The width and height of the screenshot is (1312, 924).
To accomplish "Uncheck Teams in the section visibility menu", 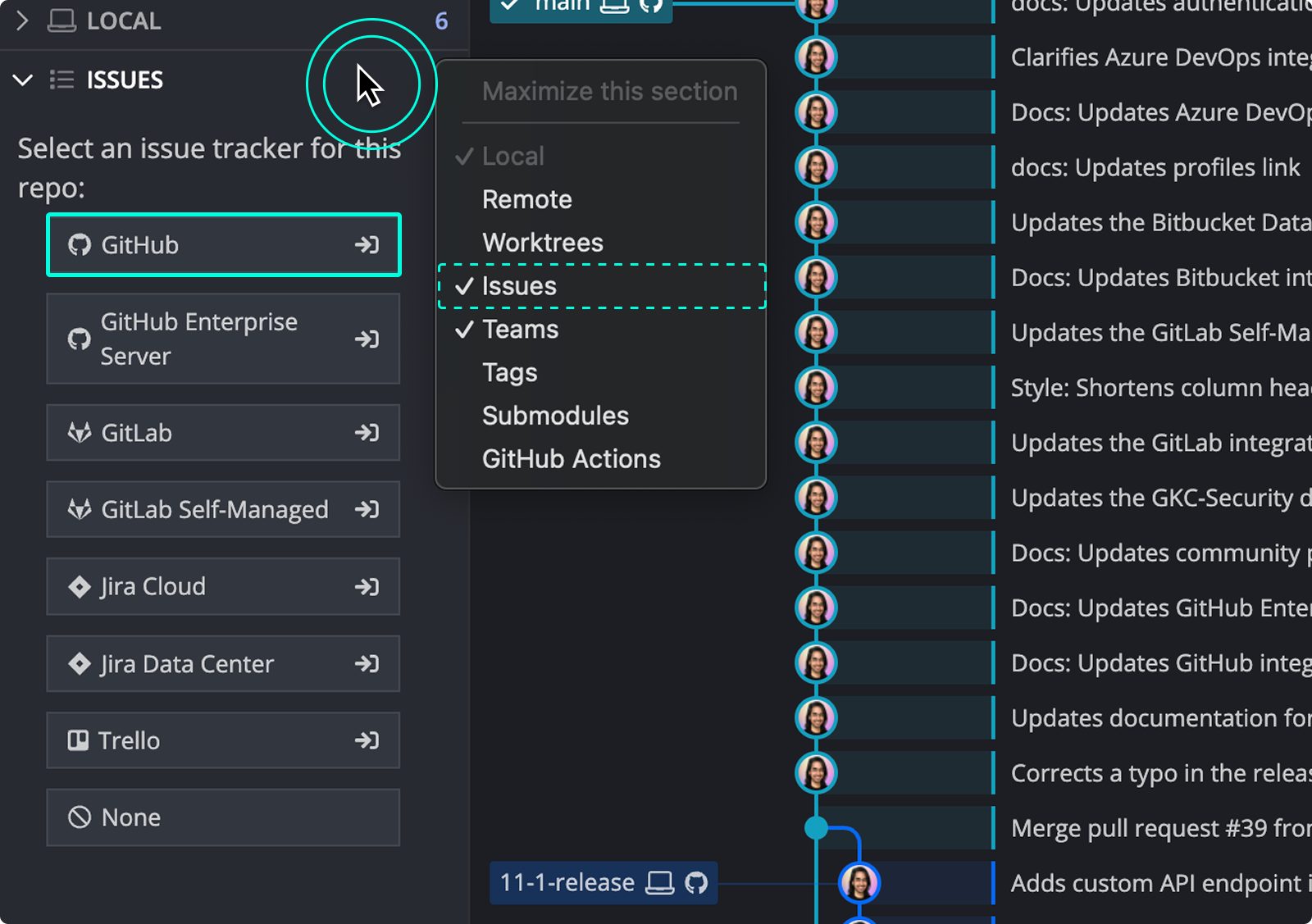I will click(520, 329).
